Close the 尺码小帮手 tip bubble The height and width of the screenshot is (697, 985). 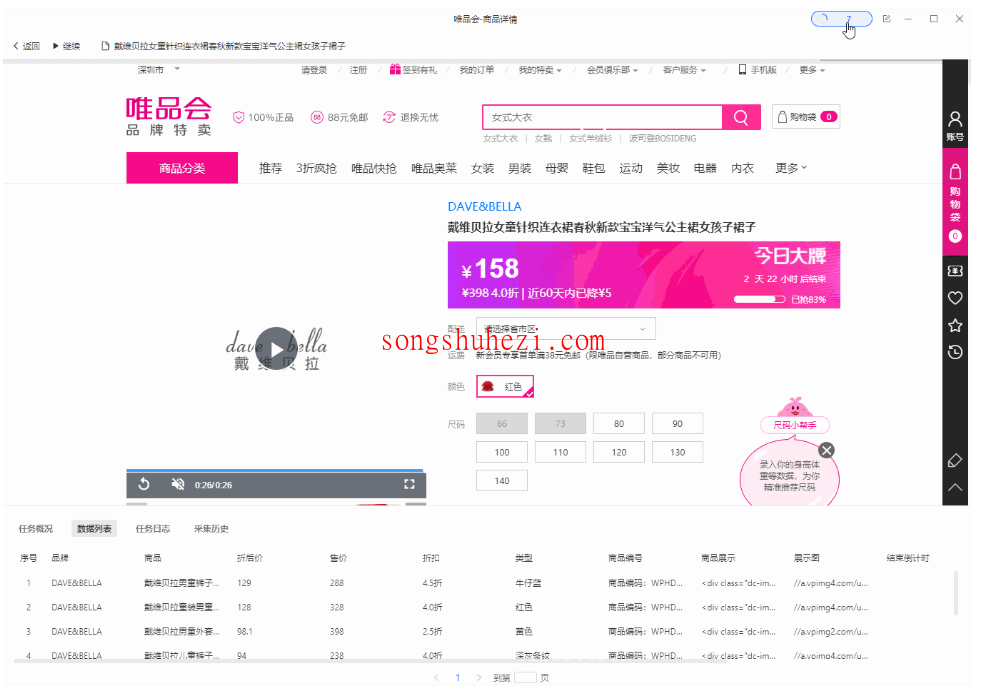[x=827, y=450]
